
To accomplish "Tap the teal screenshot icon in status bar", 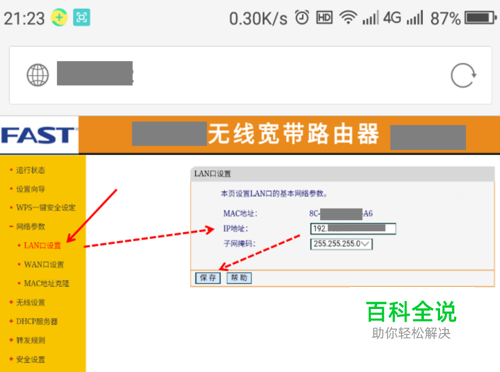I will click(82, 18).
